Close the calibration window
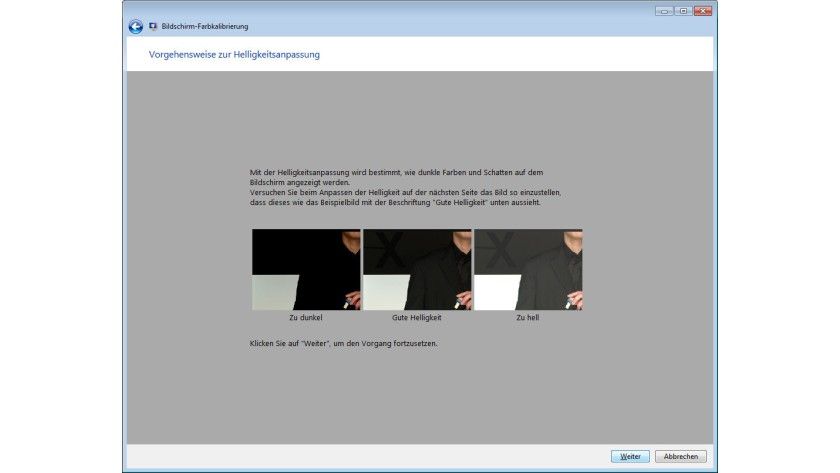 703,11
